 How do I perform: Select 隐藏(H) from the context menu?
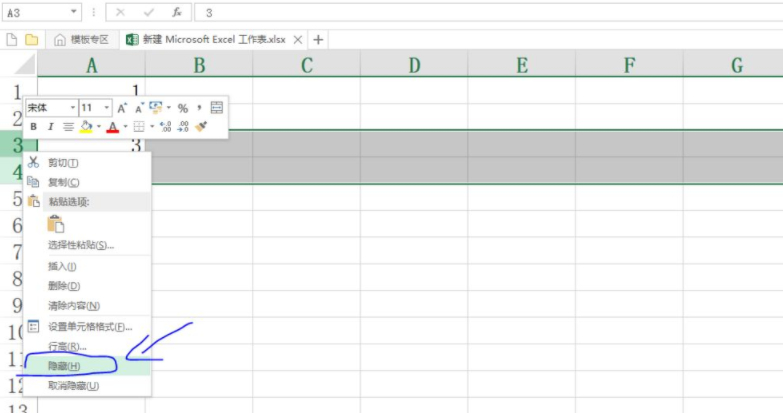[65, 366]
